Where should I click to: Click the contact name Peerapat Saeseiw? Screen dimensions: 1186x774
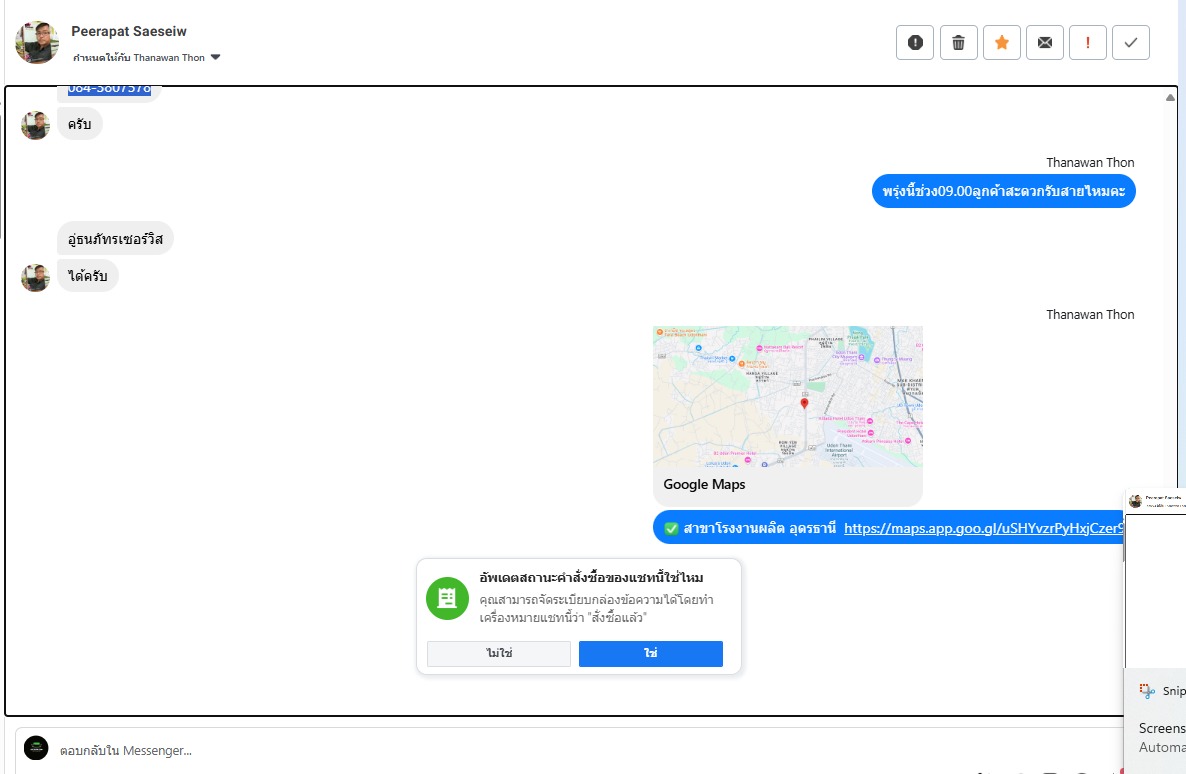tap(129, 32)
